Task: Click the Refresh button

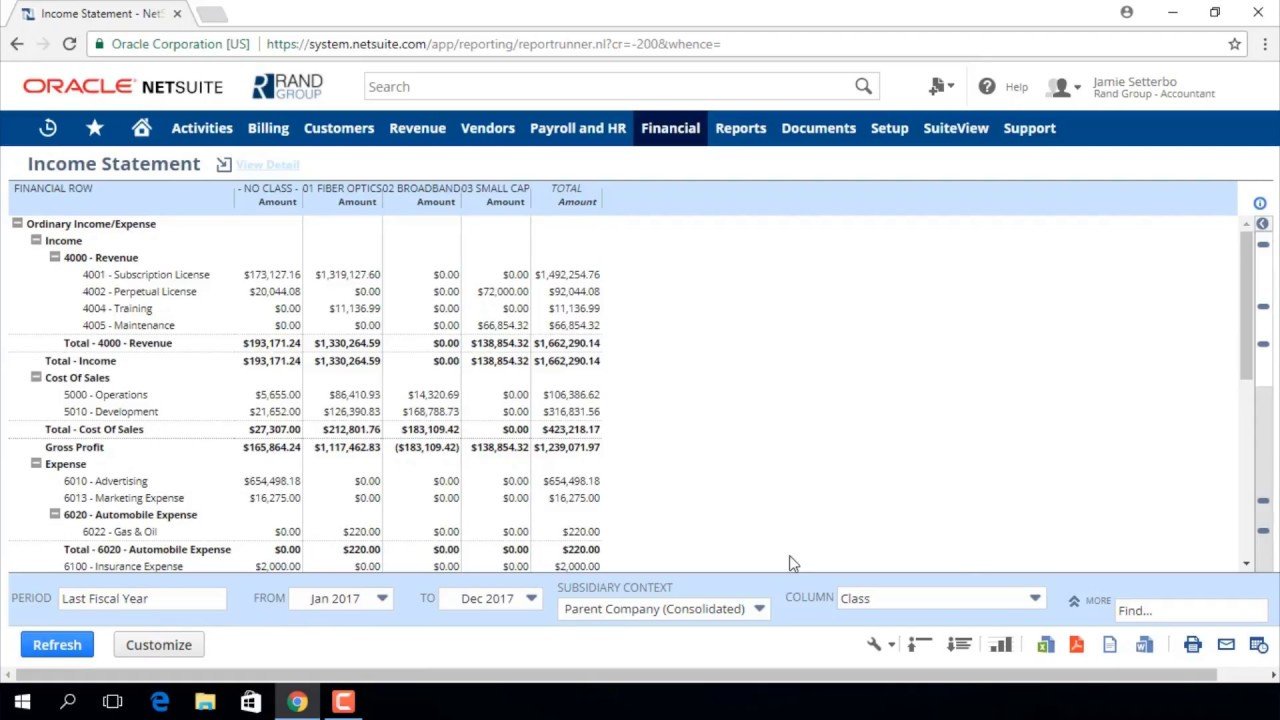Action: click(57, 644)
